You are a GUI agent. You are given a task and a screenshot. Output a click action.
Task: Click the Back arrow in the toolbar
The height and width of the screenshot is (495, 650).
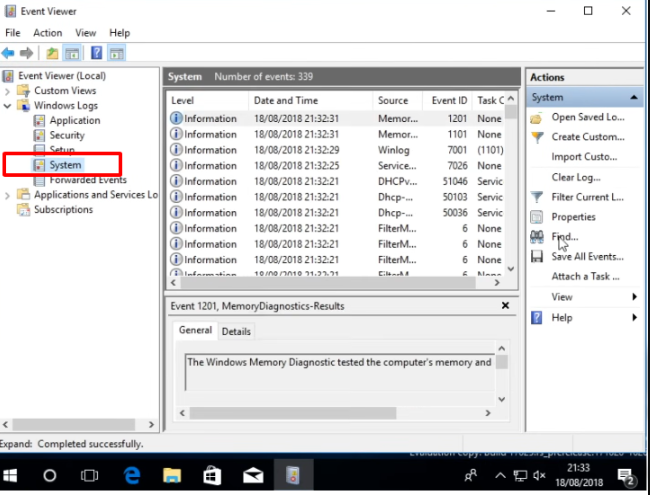(x=8, y=53)
